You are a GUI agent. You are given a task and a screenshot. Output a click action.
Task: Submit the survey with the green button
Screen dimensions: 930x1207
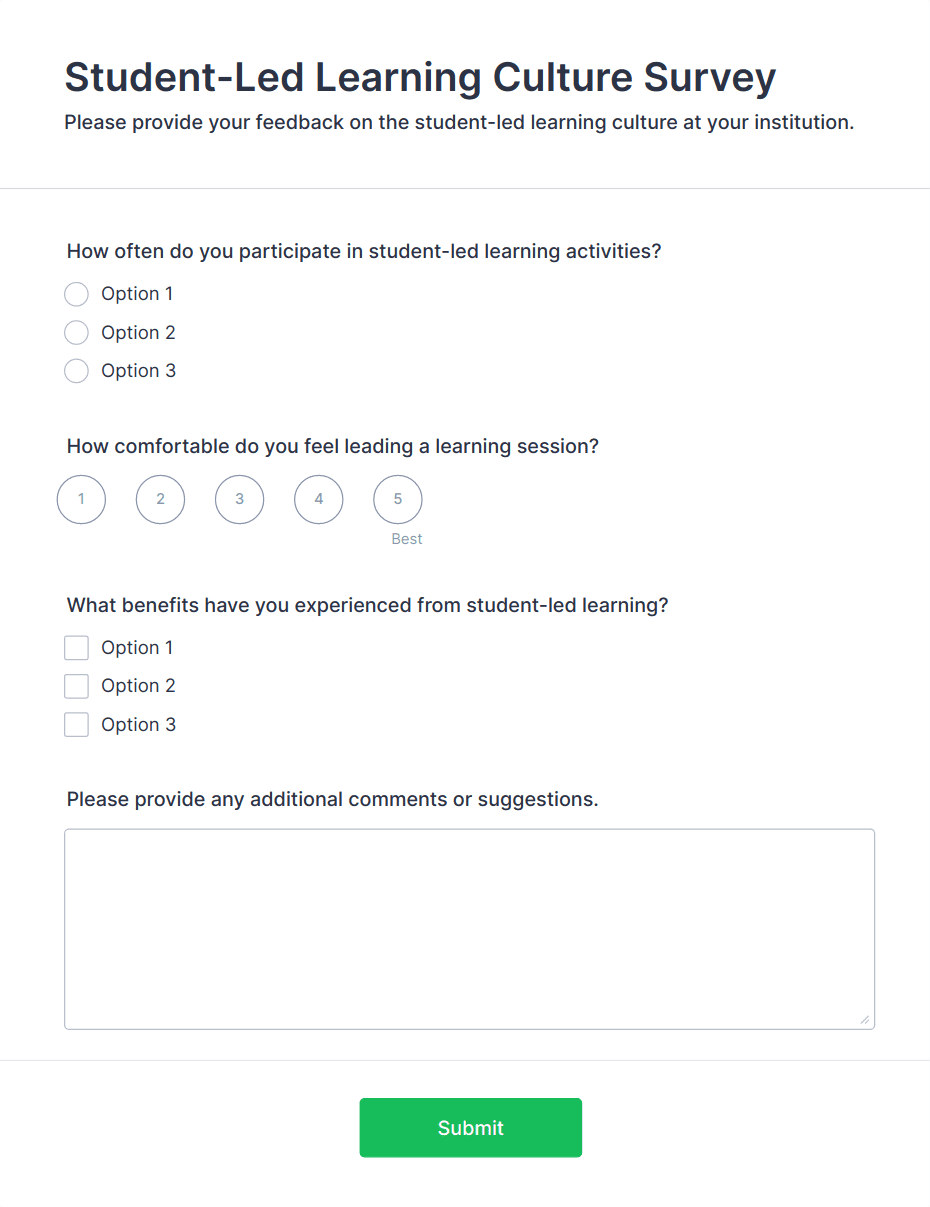(470, 1127)
